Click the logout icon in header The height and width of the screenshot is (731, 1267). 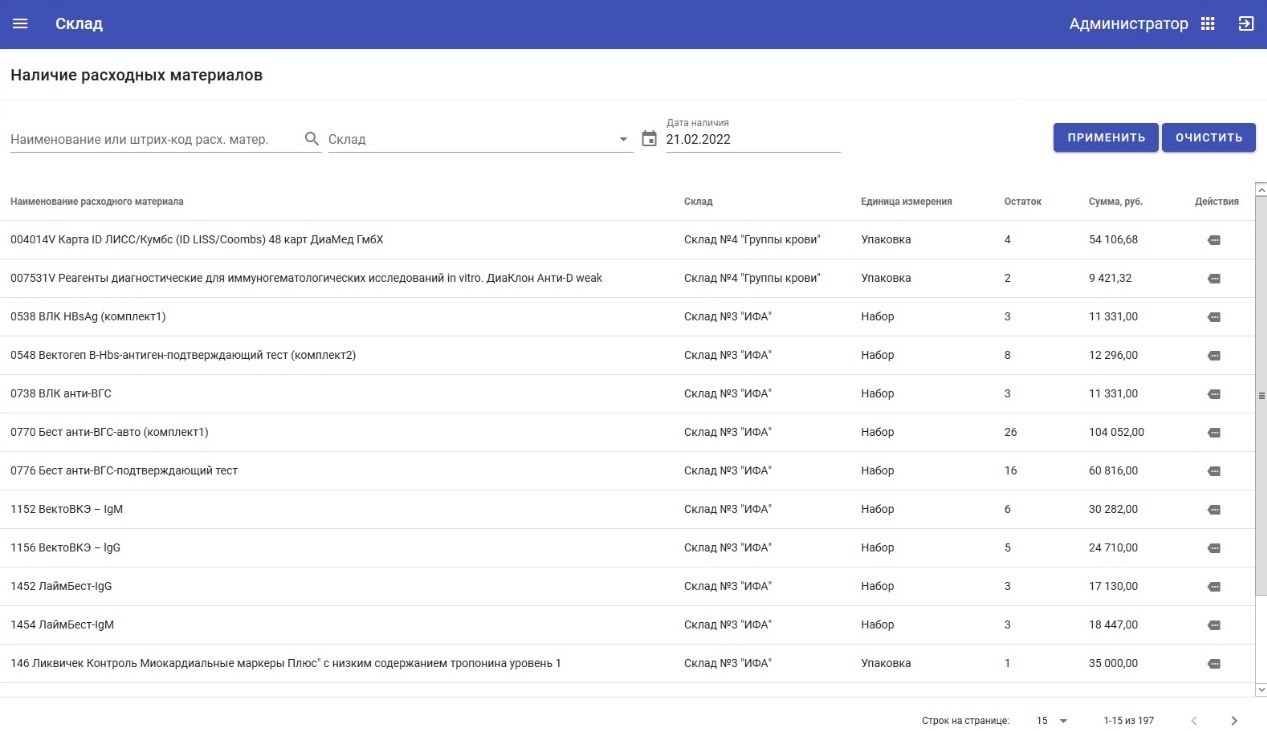click(1246, 24)
